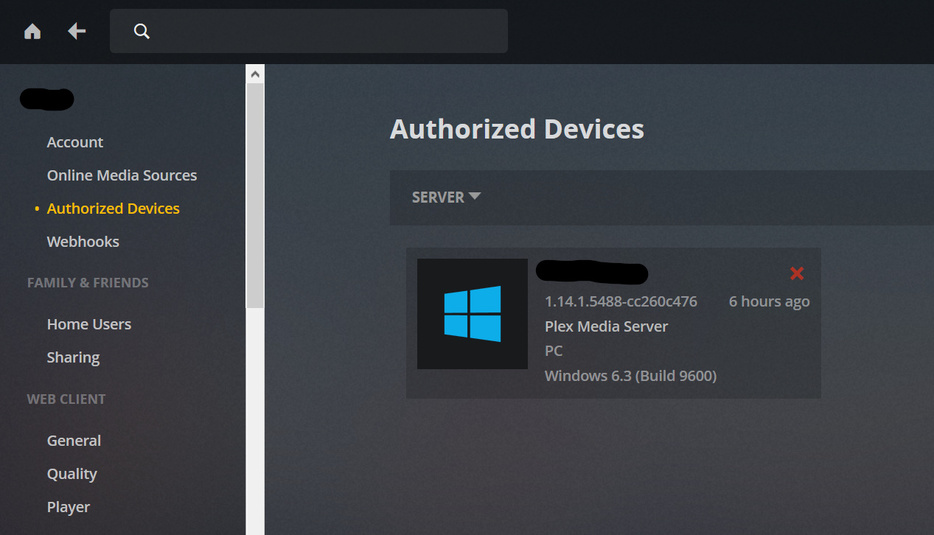Click the sidebar scrollbar thumb
This screenshot has height=535, width=934.
(x=255, y=195)
